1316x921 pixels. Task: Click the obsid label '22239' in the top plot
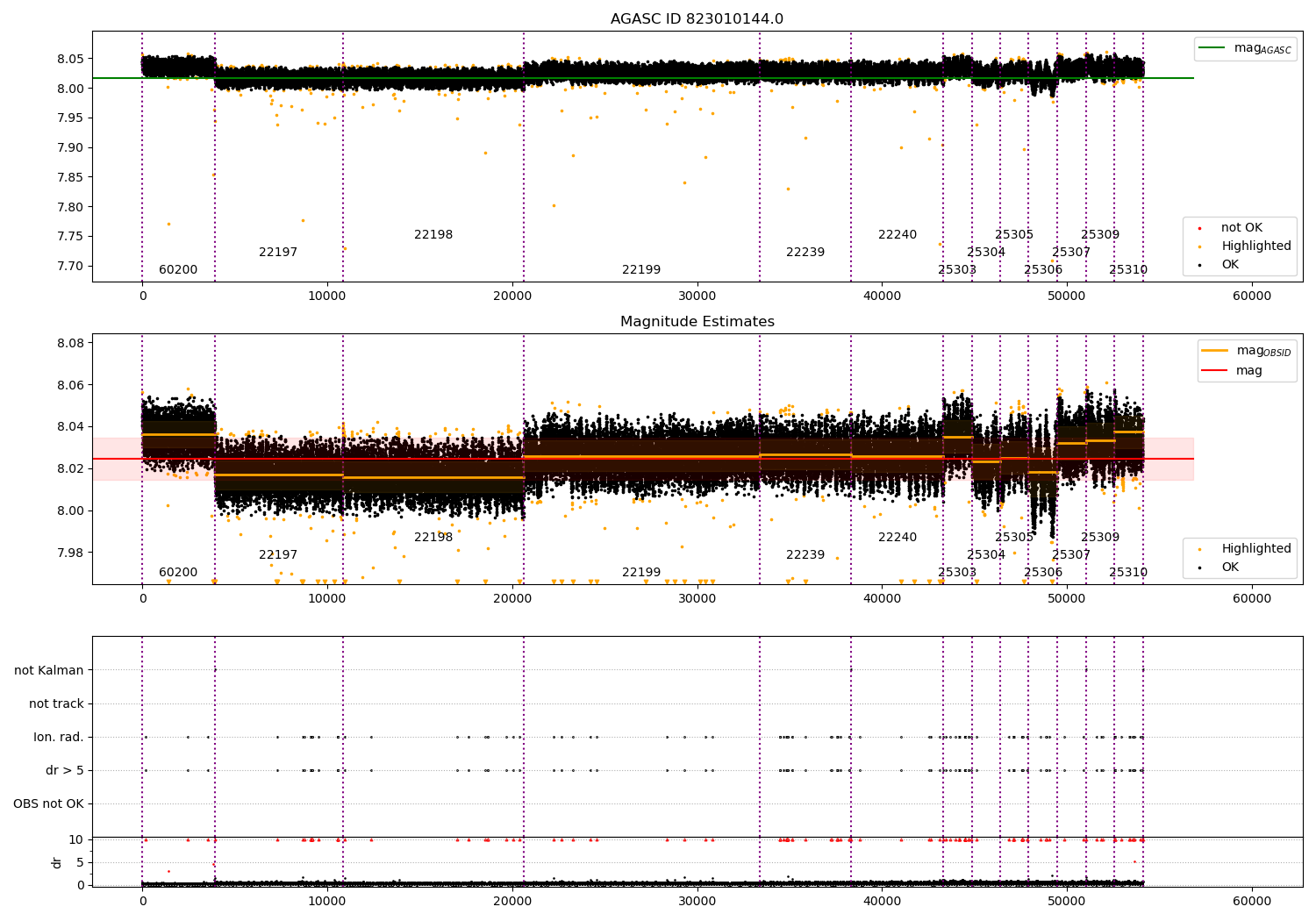pos(805,253)
